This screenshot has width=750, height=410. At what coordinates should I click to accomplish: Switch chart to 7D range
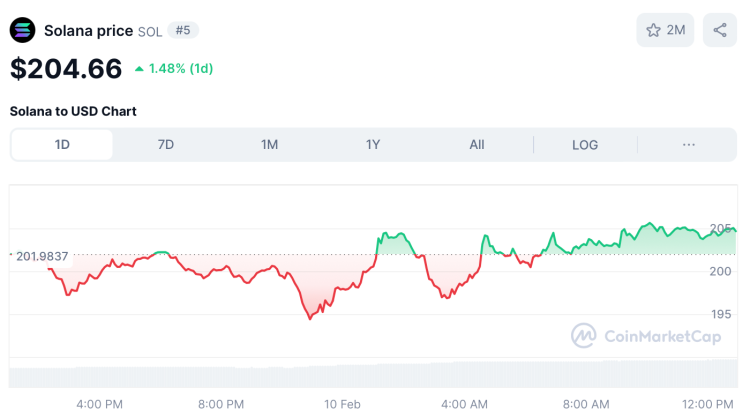point(166,145)
